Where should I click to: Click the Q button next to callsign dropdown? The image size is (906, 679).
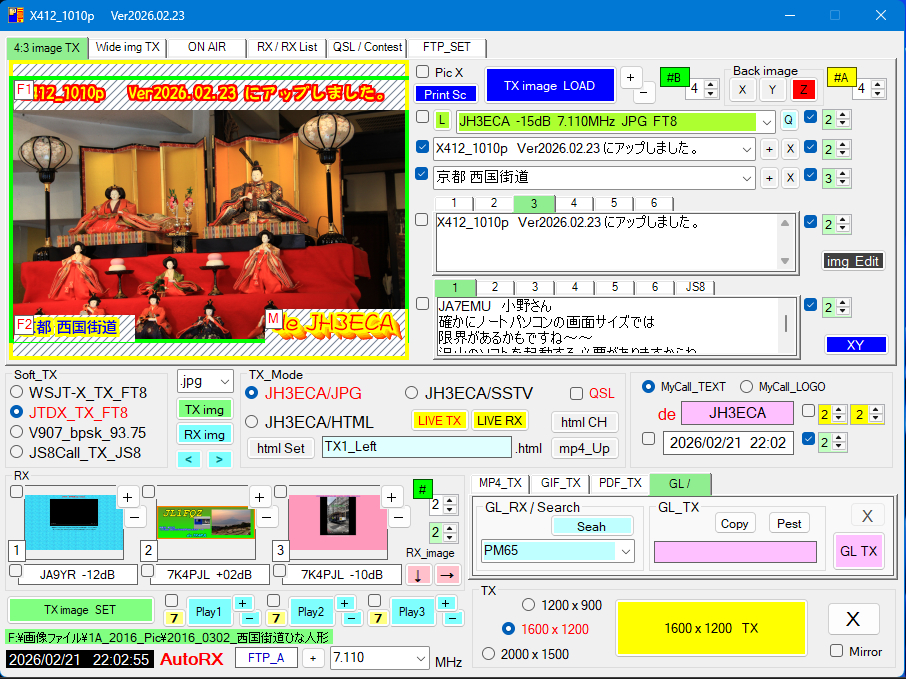789,121
